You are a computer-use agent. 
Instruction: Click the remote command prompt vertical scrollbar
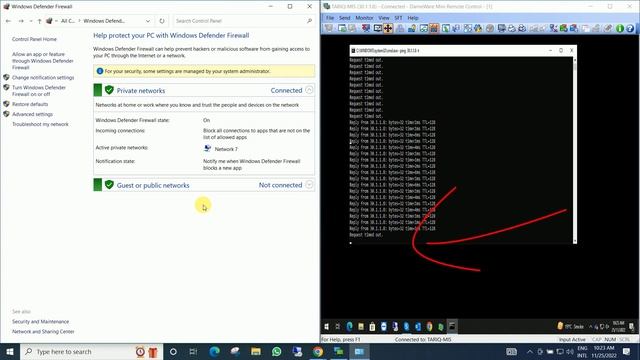[575, 150]
